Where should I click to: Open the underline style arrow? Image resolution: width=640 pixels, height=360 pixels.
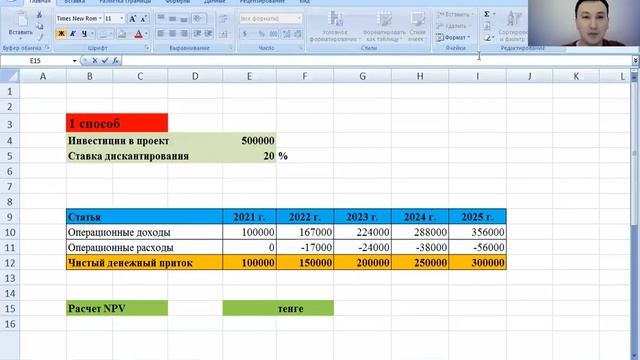point(92,34)
